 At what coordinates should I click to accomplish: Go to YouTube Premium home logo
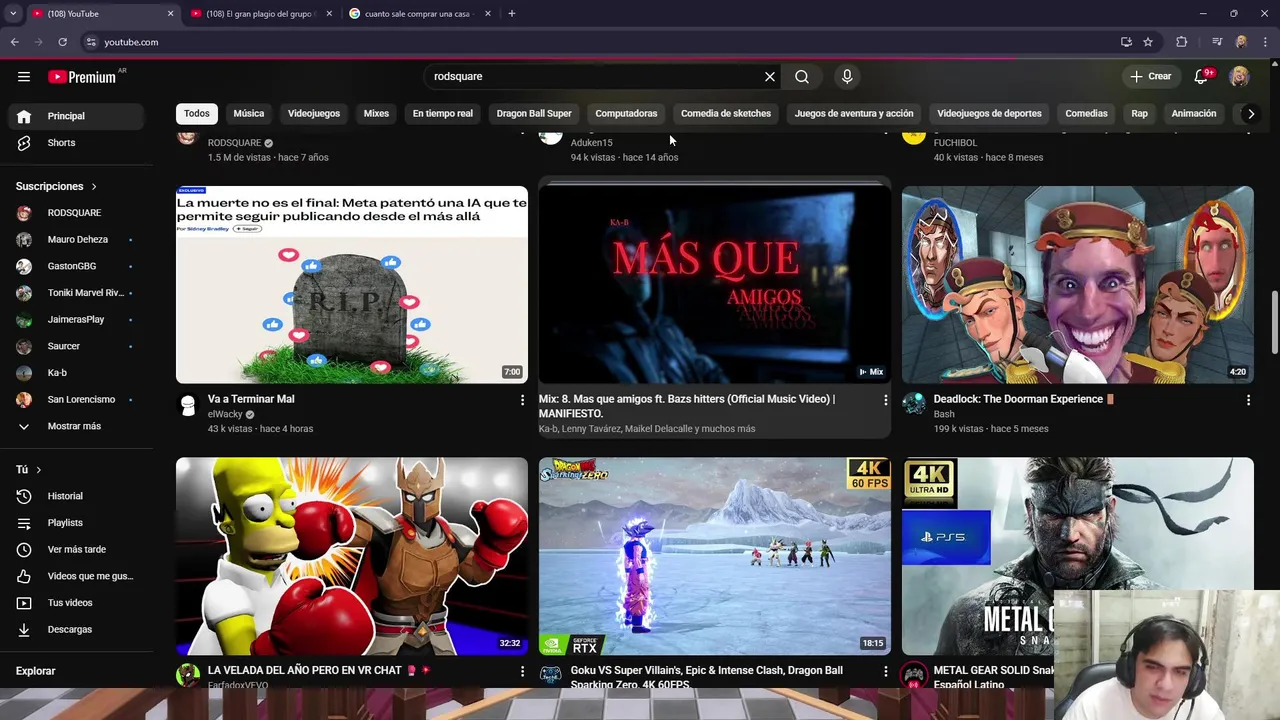point(82,77)
